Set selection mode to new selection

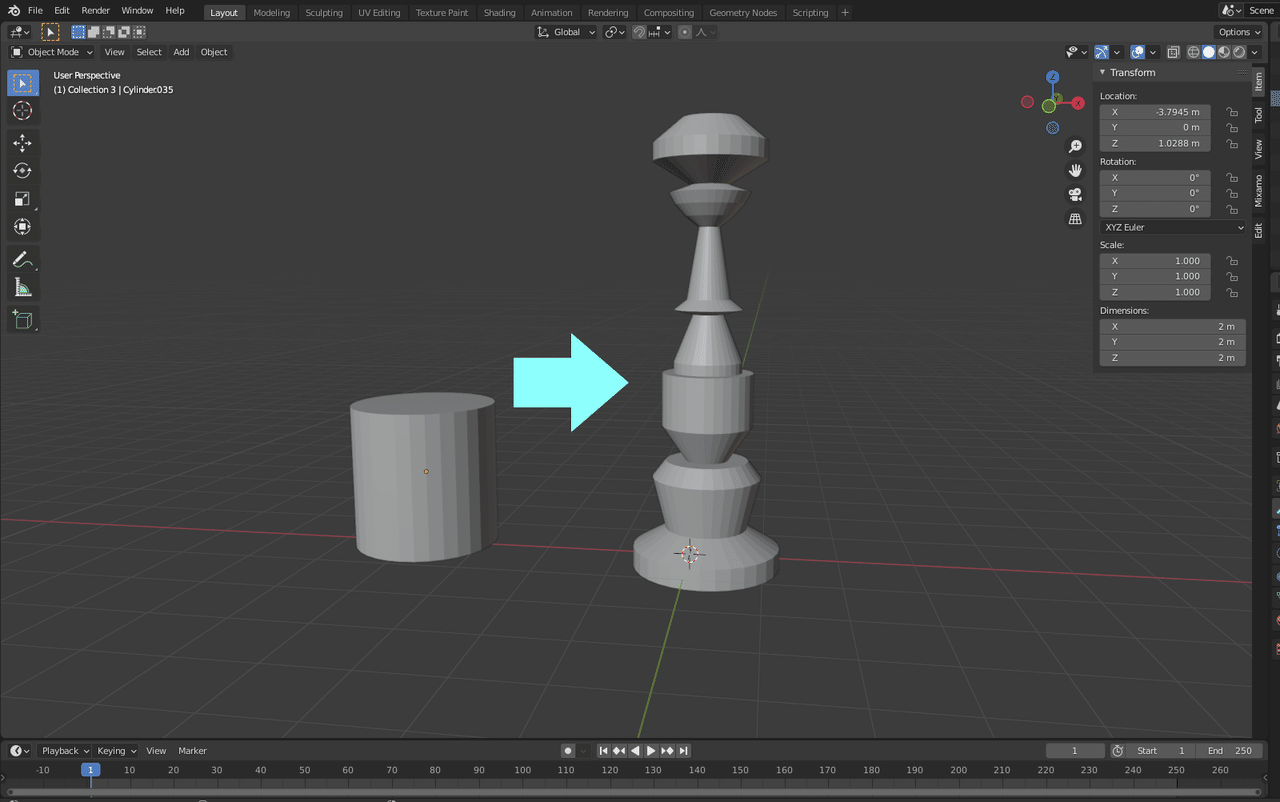coord(78,32)
